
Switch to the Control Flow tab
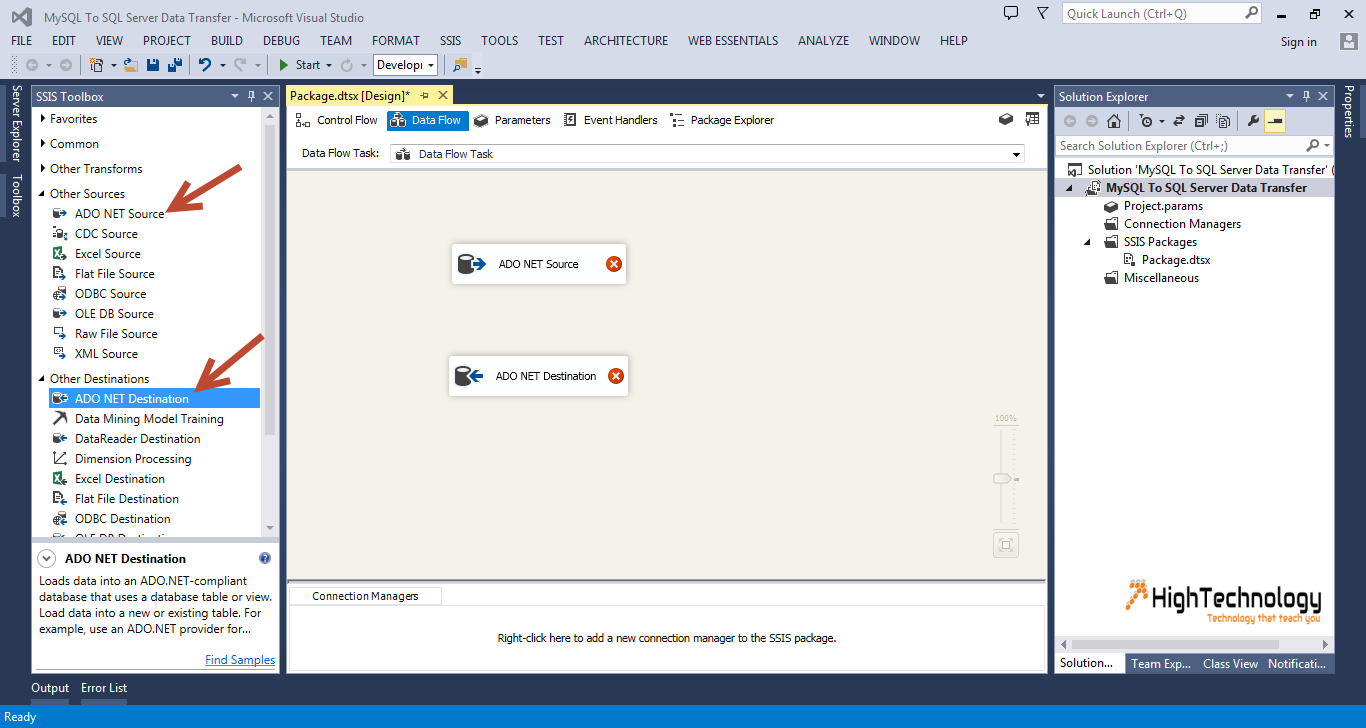[337, 120]
